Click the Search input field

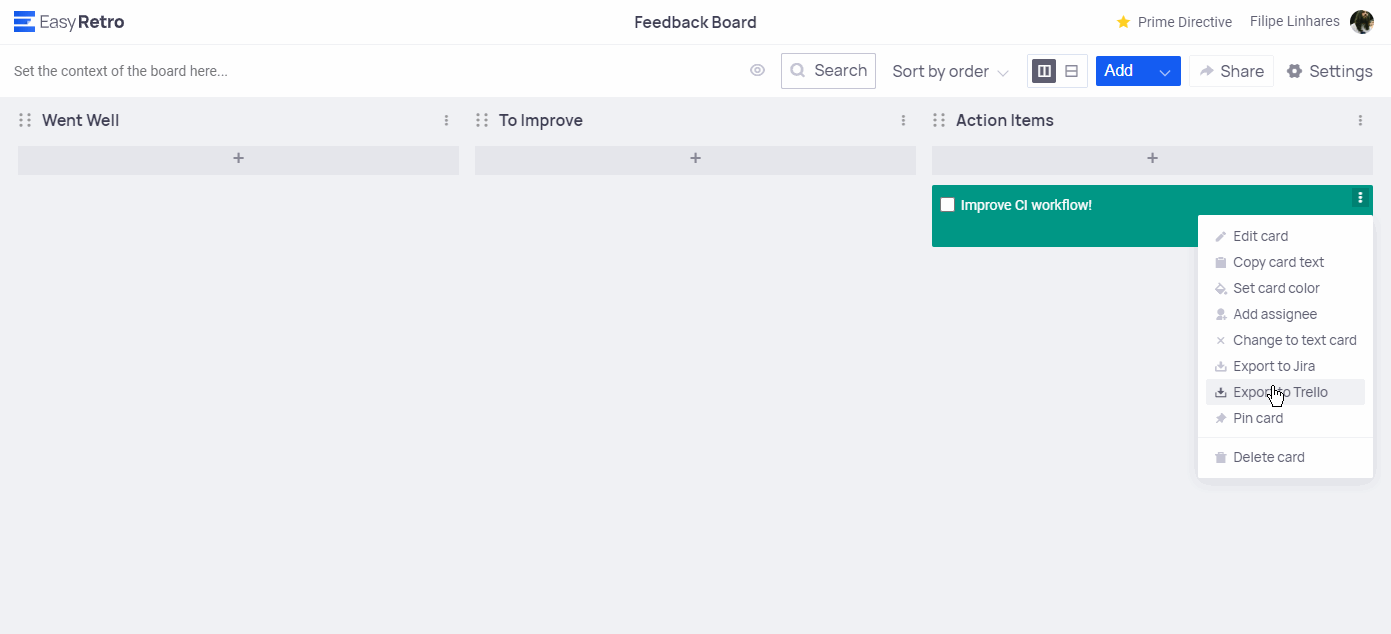pyautogui.click(x=828, y=71)
